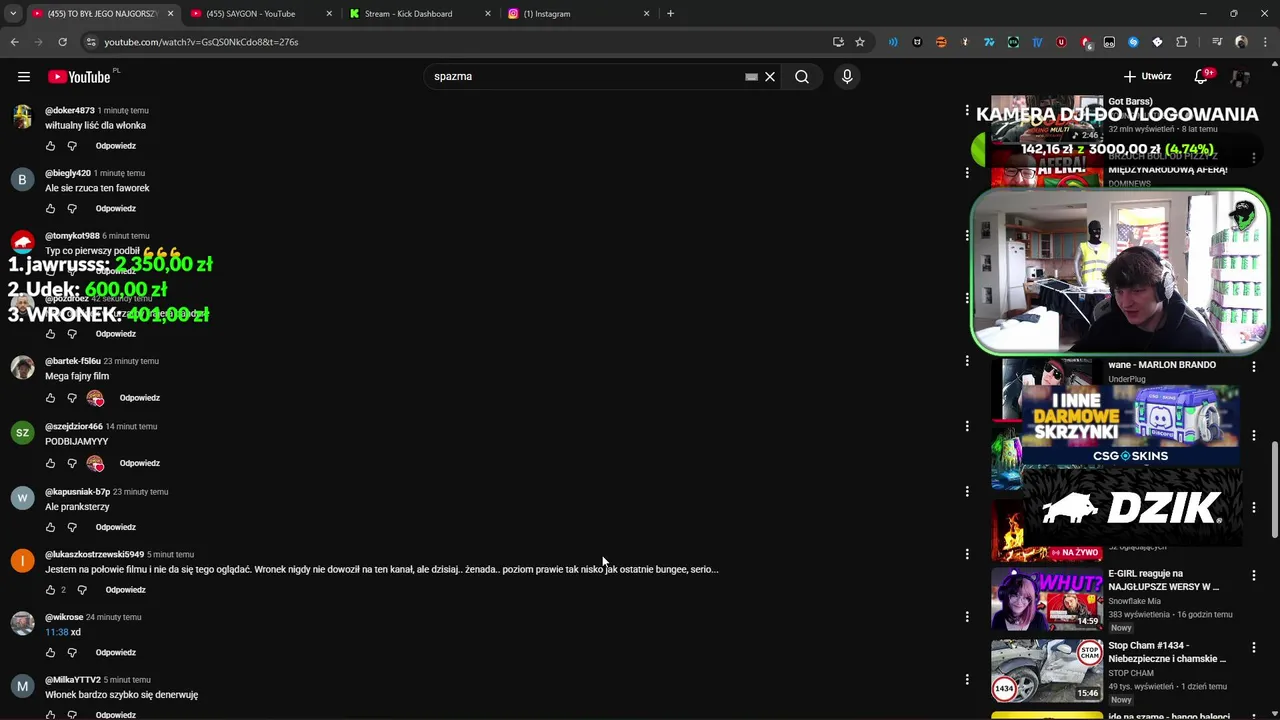Screen dimensions: 1280x720
Task: Open the tab search dropdown arrow
Action: pyautogui.click(x=13, y=14)
